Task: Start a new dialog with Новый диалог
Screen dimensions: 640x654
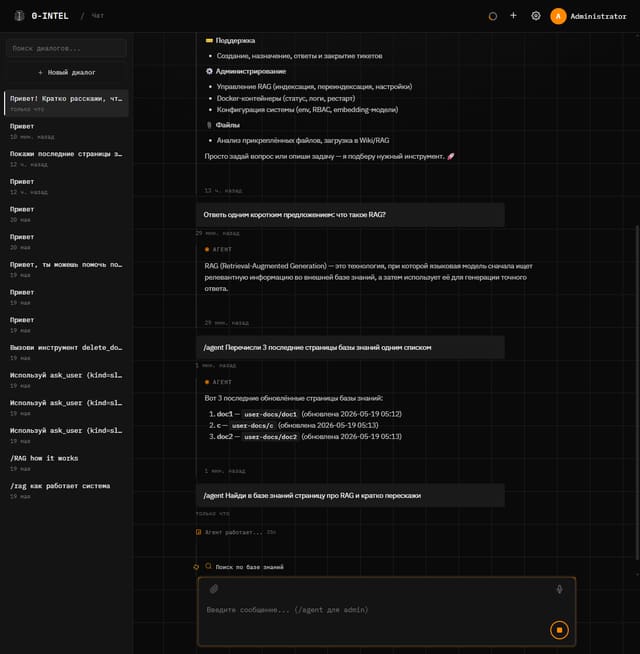Action: pyautogui.click(x=66, y=73)
